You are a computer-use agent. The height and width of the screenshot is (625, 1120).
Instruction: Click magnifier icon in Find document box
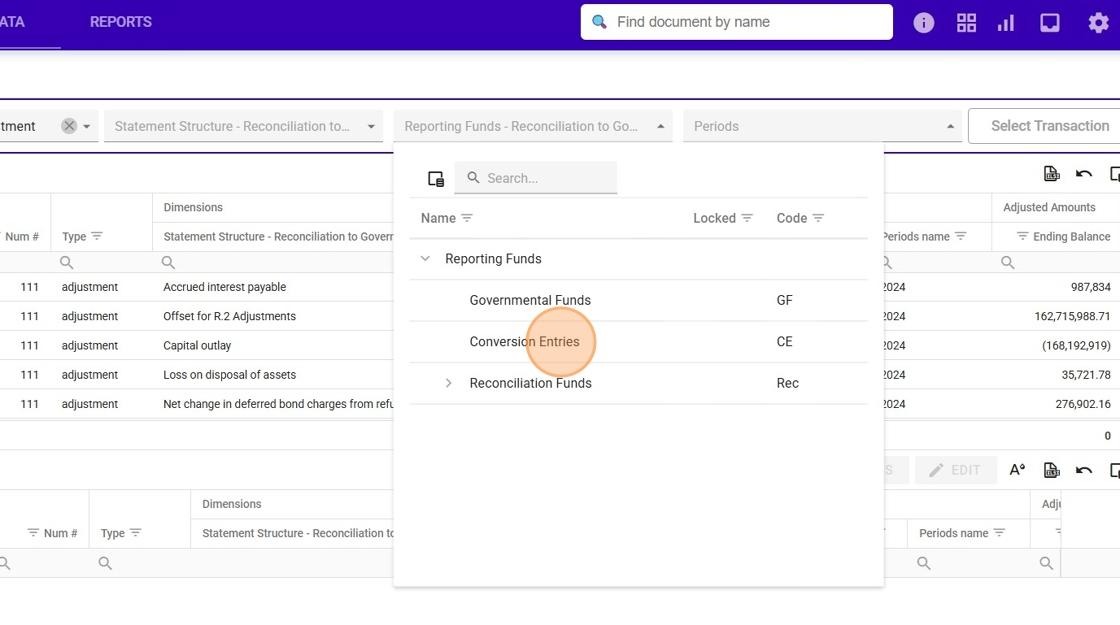point(599,22)
